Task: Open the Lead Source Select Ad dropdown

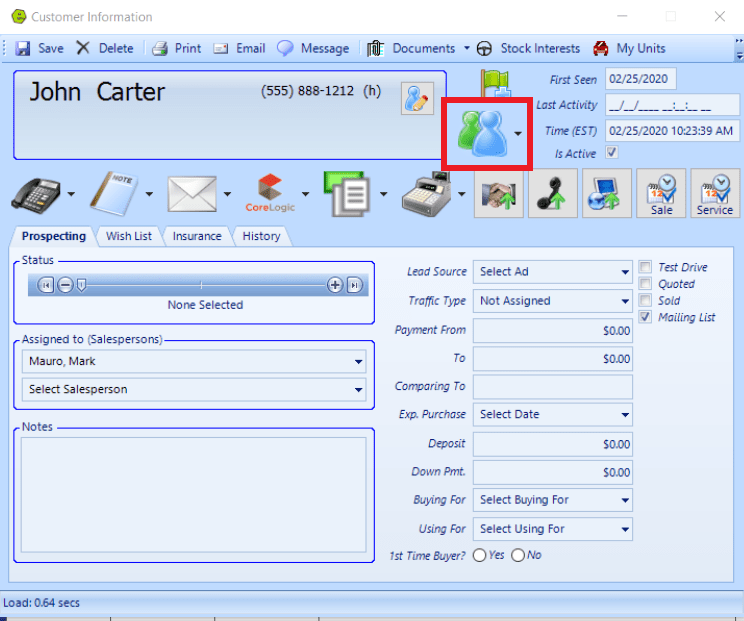Action: pos(553,272)
